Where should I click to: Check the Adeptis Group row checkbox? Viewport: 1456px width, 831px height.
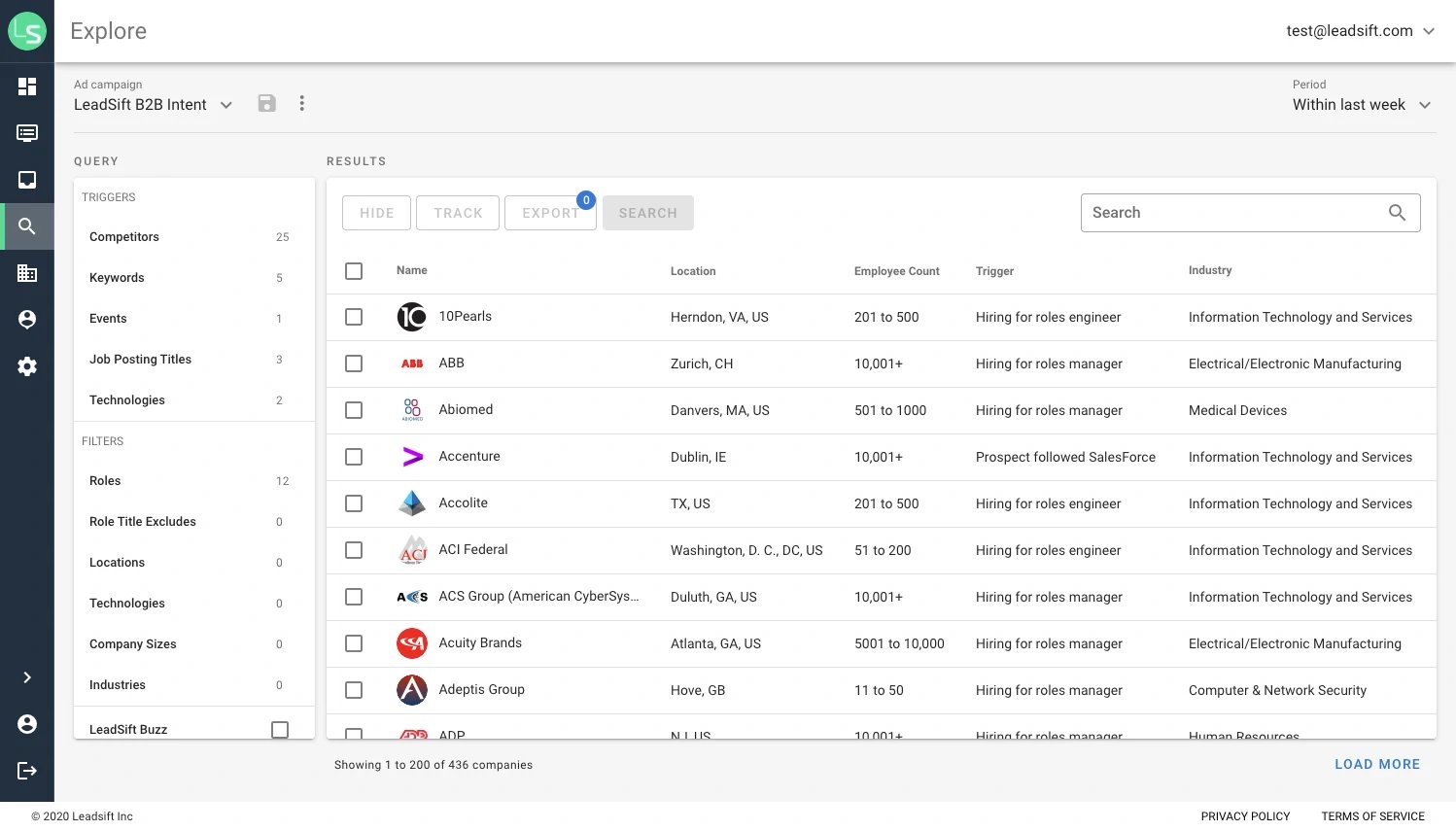[x=354, y=690]
